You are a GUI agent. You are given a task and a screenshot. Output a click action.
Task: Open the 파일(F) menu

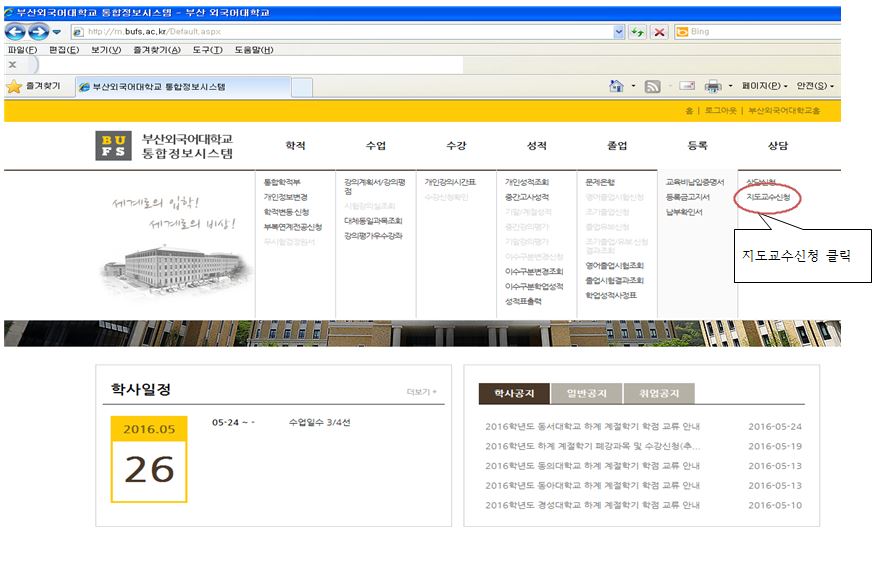(x=22, y=50)
